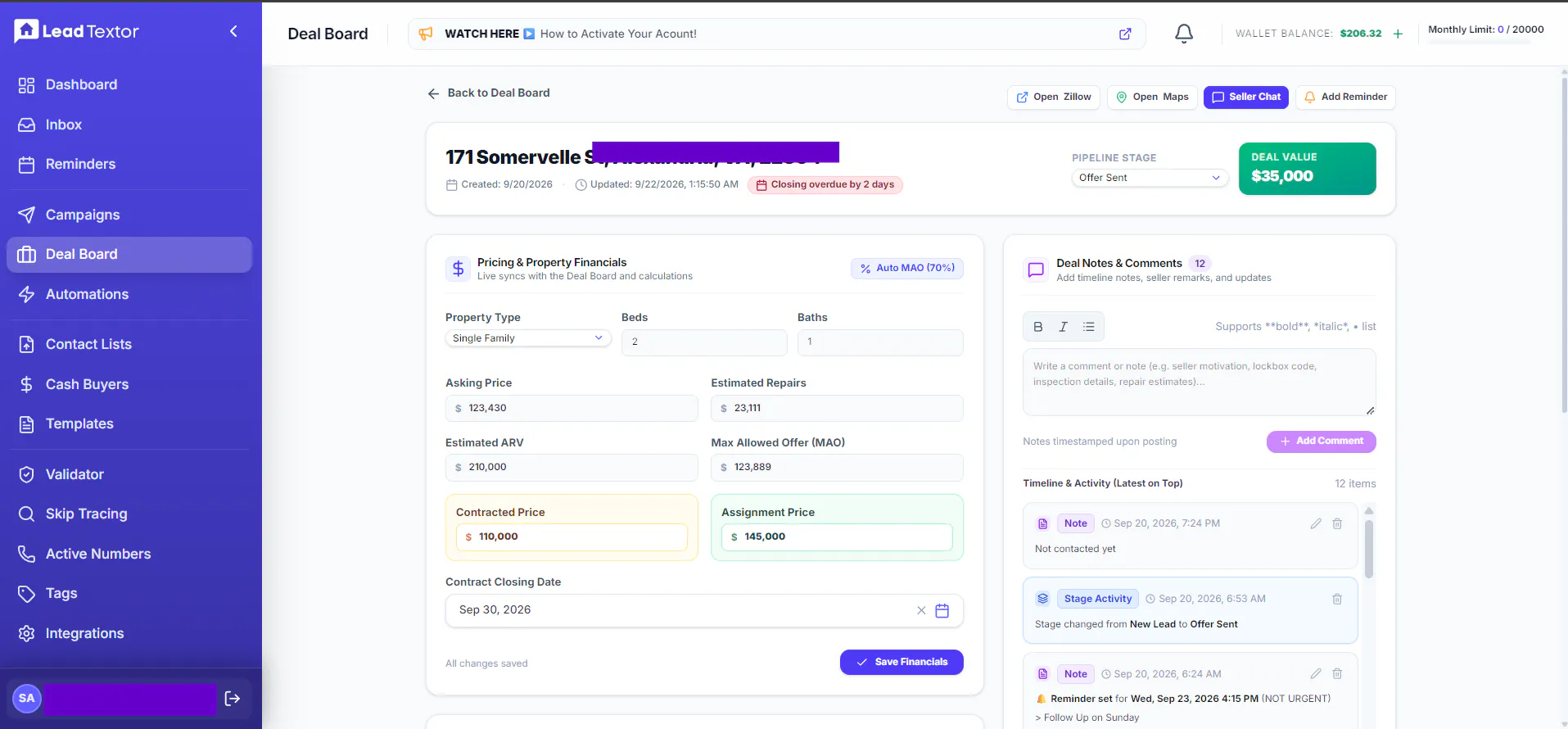Open the Inbox page
The image size is (1568, 729).
click(x=129, y=125)
